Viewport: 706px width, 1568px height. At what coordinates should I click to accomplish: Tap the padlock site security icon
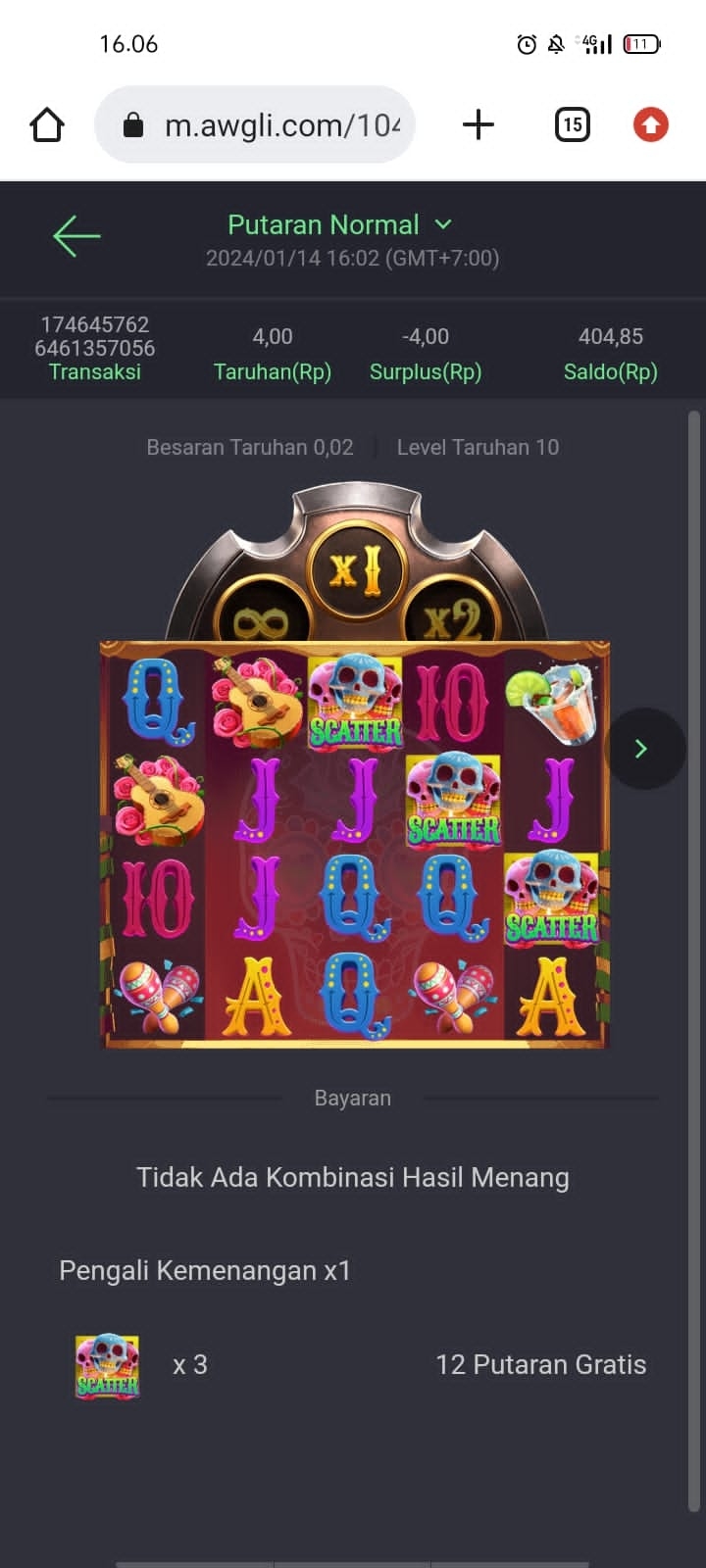[x=133, y=124]
